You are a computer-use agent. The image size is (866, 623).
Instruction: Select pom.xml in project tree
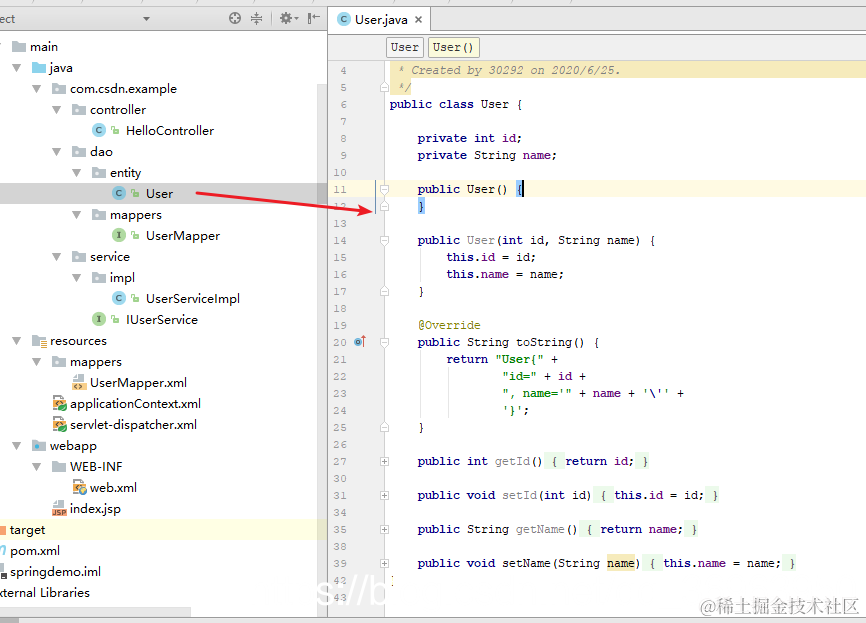tap(35, 551)
